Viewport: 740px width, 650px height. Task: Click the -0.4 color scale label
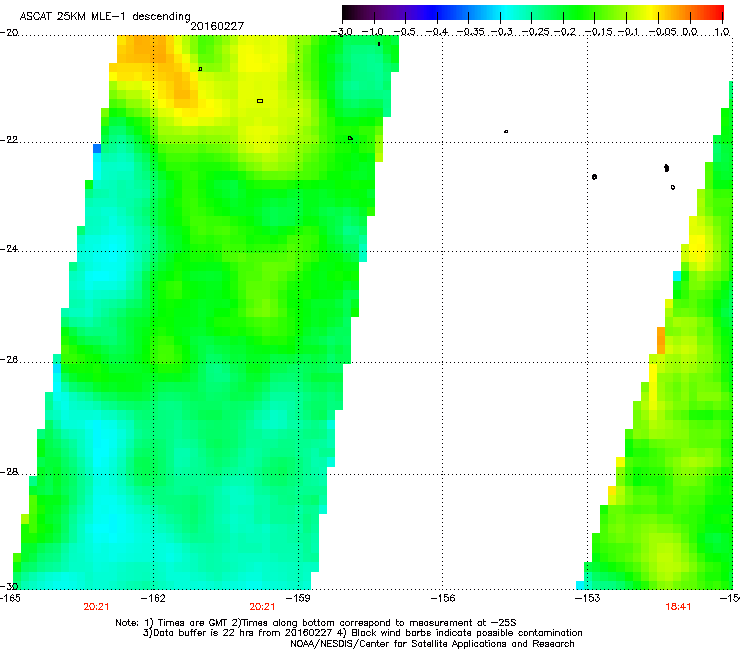[437, 32]
